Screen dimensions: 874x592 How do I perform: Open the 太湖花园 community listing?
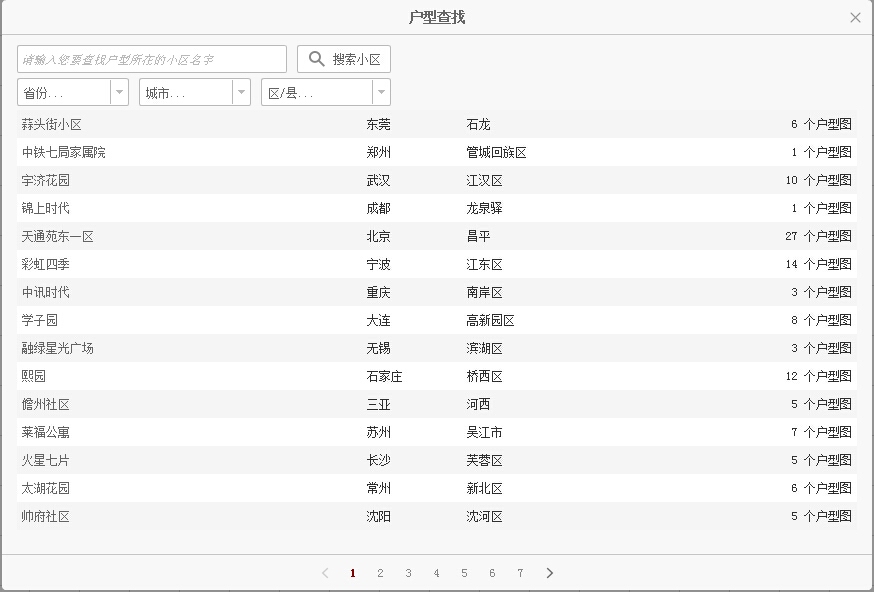46,489
